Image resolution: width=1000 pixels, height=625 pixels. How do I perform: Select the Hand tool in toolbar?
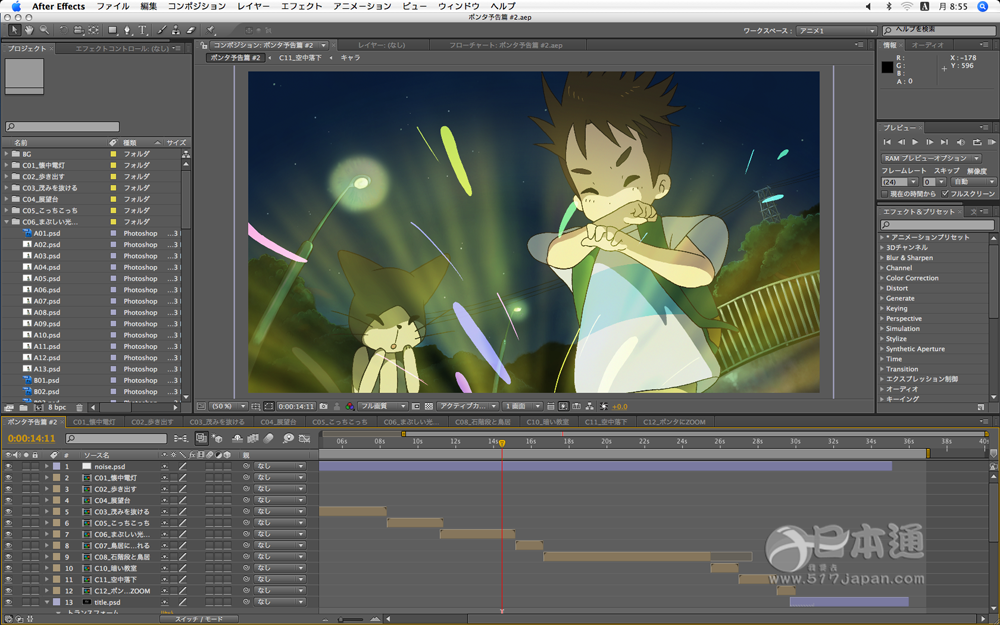click(29, 30)
